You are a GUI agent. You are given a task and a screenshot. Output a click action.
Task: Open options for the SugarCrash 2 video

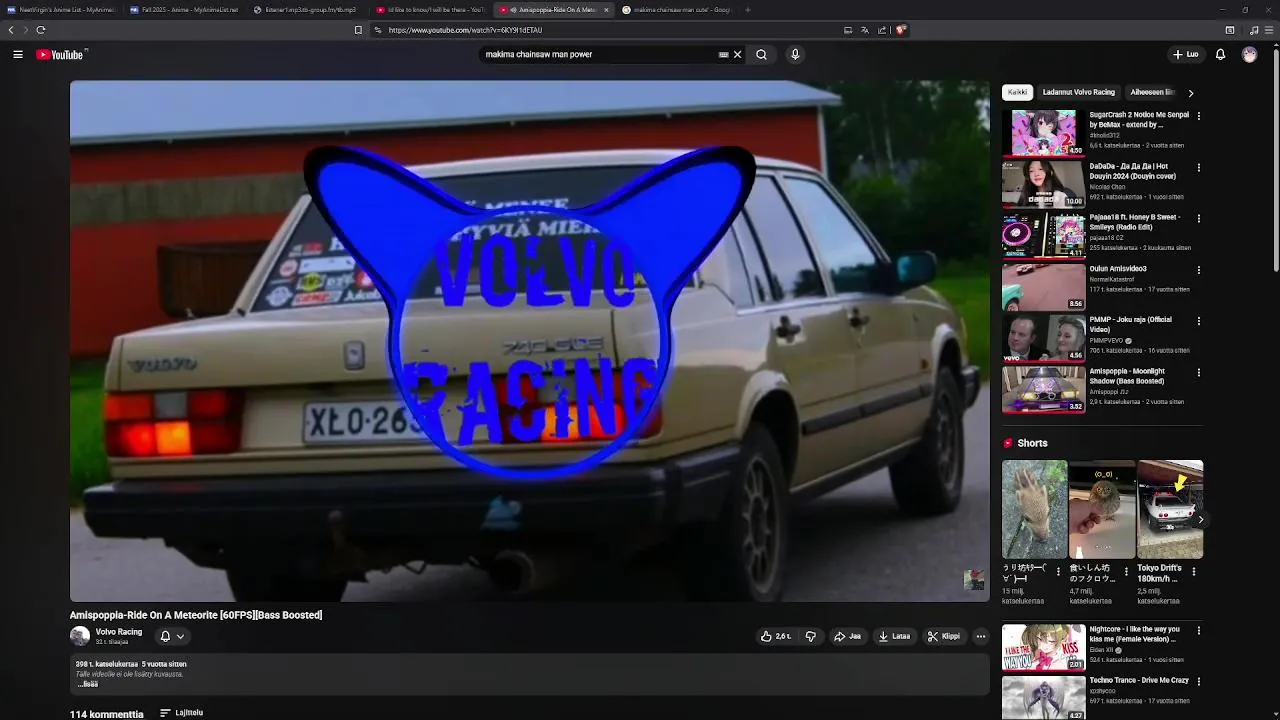point(1199,116)
